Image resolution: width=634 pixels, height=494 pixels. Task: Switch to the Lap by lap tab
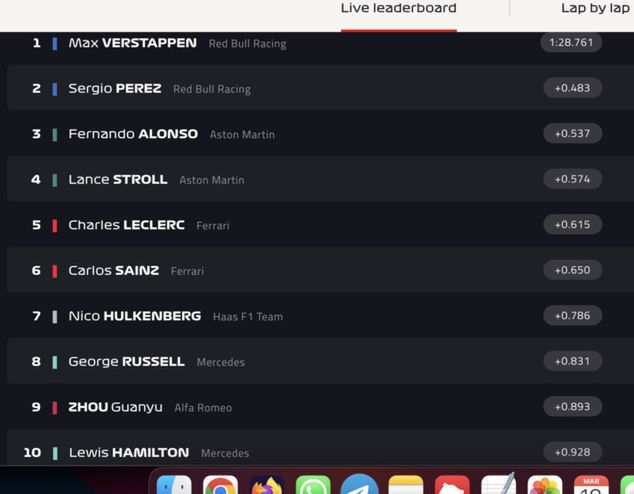(x=595, y=8)
